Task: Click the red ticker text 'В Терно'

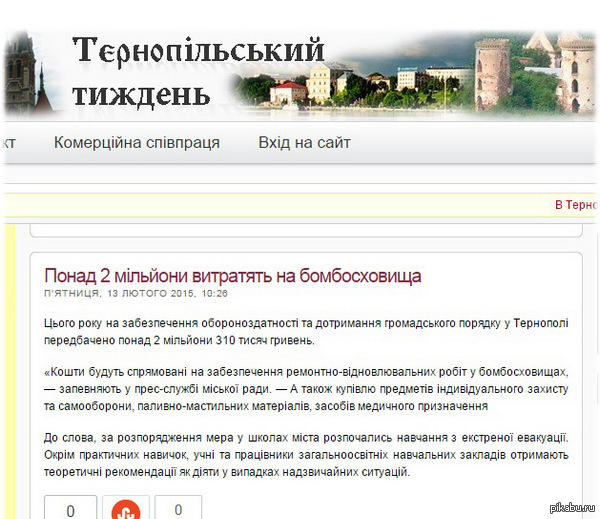Action: click(x=576, y=205)
